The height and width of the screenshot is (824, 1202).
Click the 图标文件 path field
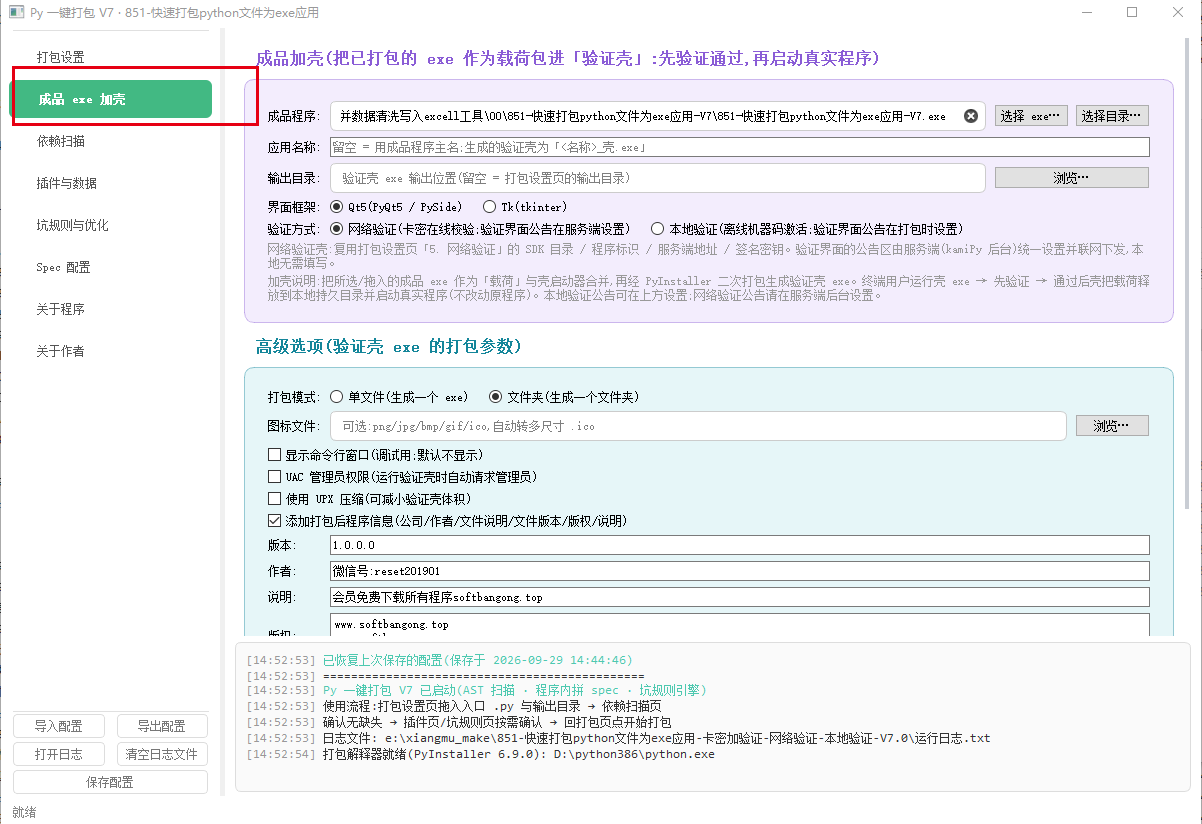point(698,426)
